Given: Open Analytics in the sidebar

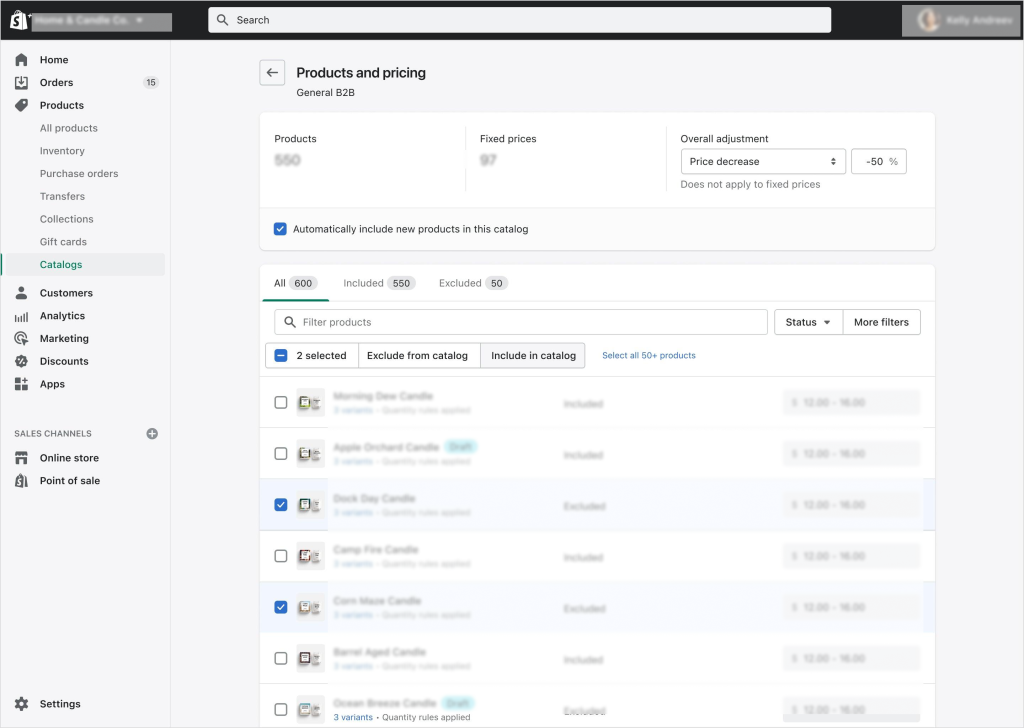Looking at the screenshot, I should coord(62,315).
